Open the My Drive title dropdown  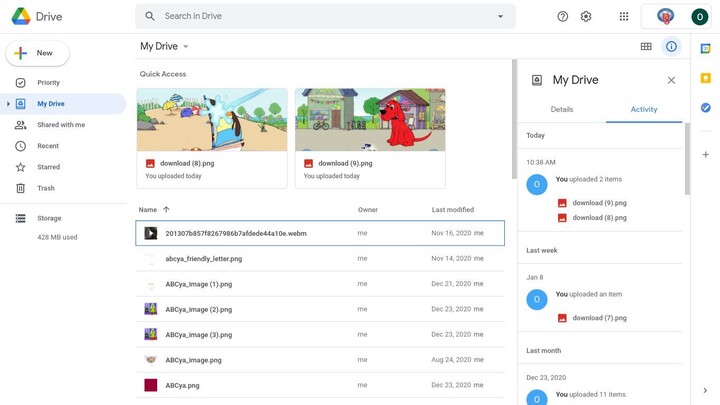185,47
